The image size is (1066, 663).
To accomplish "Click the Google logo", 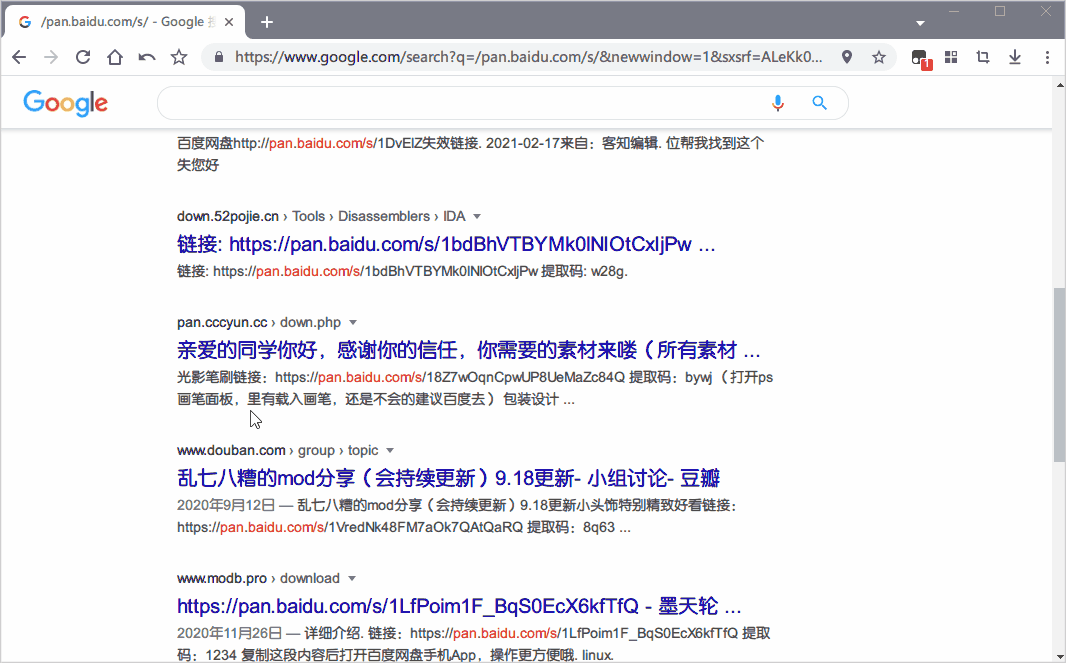I will point(65,103).
